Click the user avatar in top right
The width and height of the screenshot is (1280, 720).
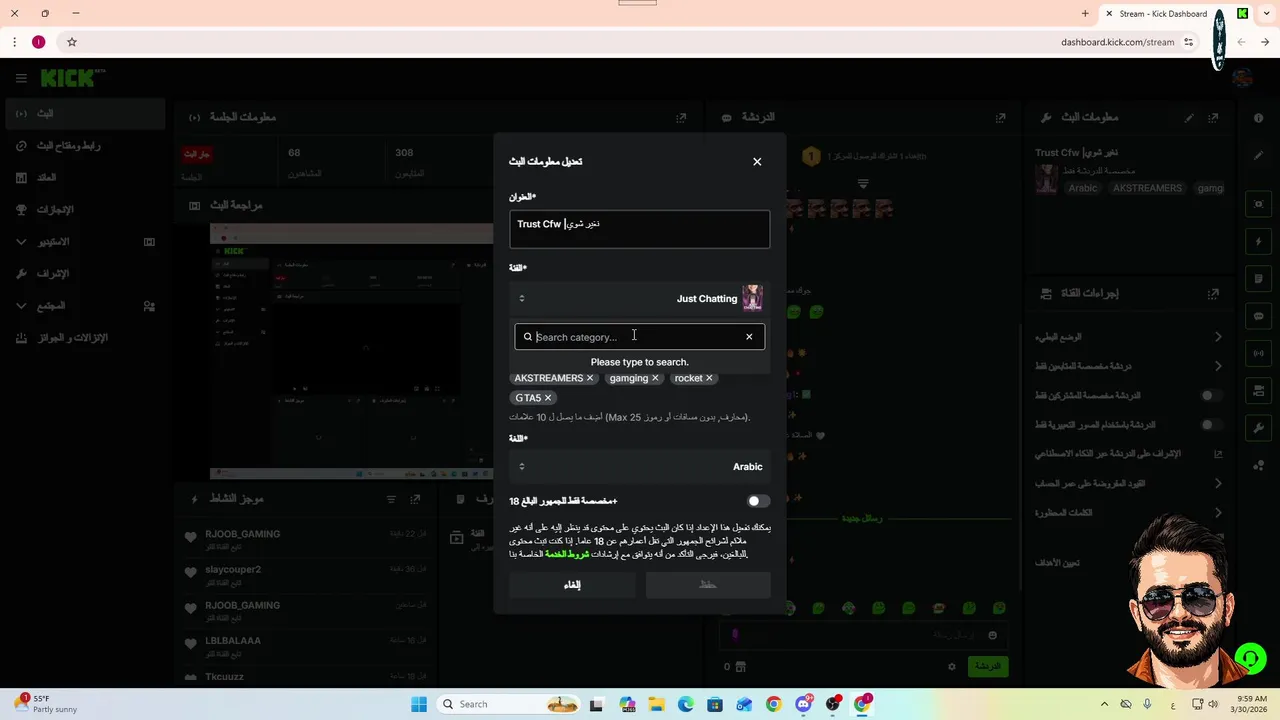click(x=1243, y=78)
